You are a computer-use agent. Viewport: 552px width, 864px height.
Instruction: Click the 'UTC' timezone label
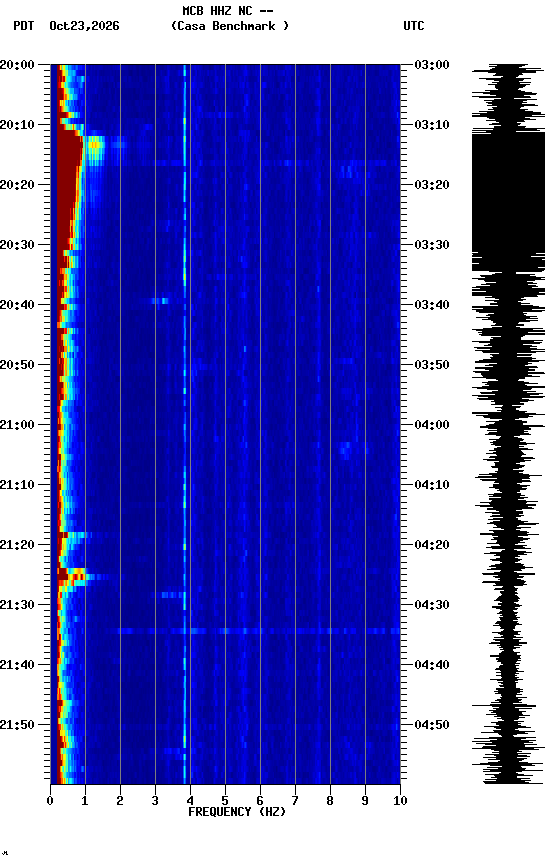pyautogui.click(x=414, y=26)
